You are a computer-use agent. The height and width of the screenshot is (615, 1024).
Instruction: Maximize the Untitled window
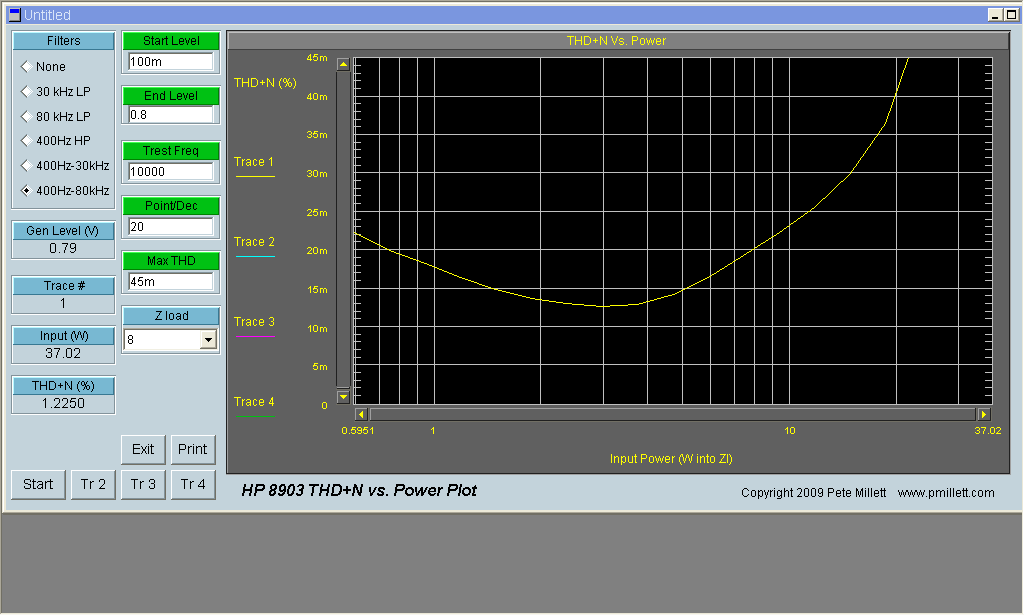tap(1011, 15)
